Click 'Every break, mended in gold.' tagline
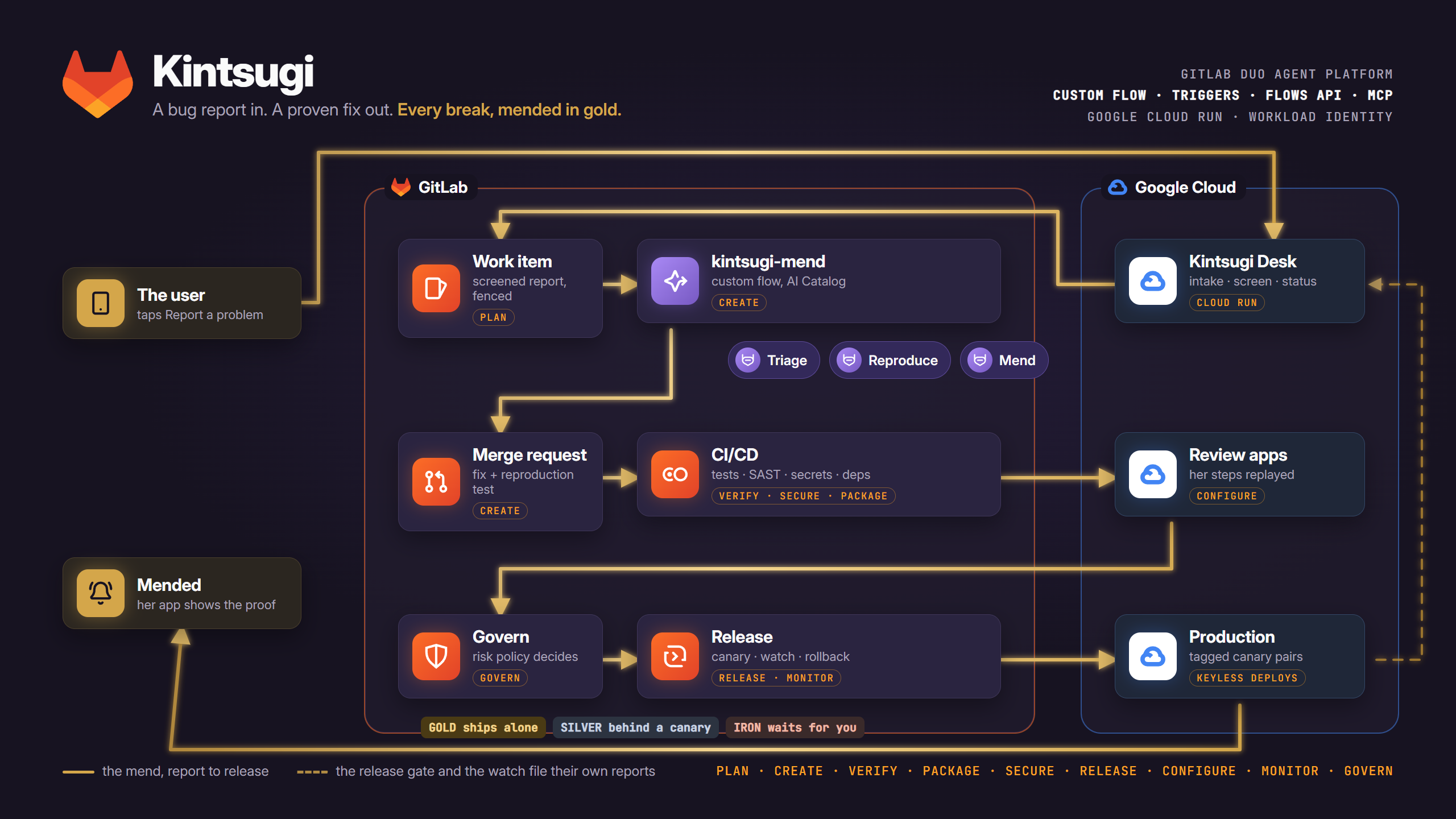This screenshot has width=1456, height=819. pos(510,110)
